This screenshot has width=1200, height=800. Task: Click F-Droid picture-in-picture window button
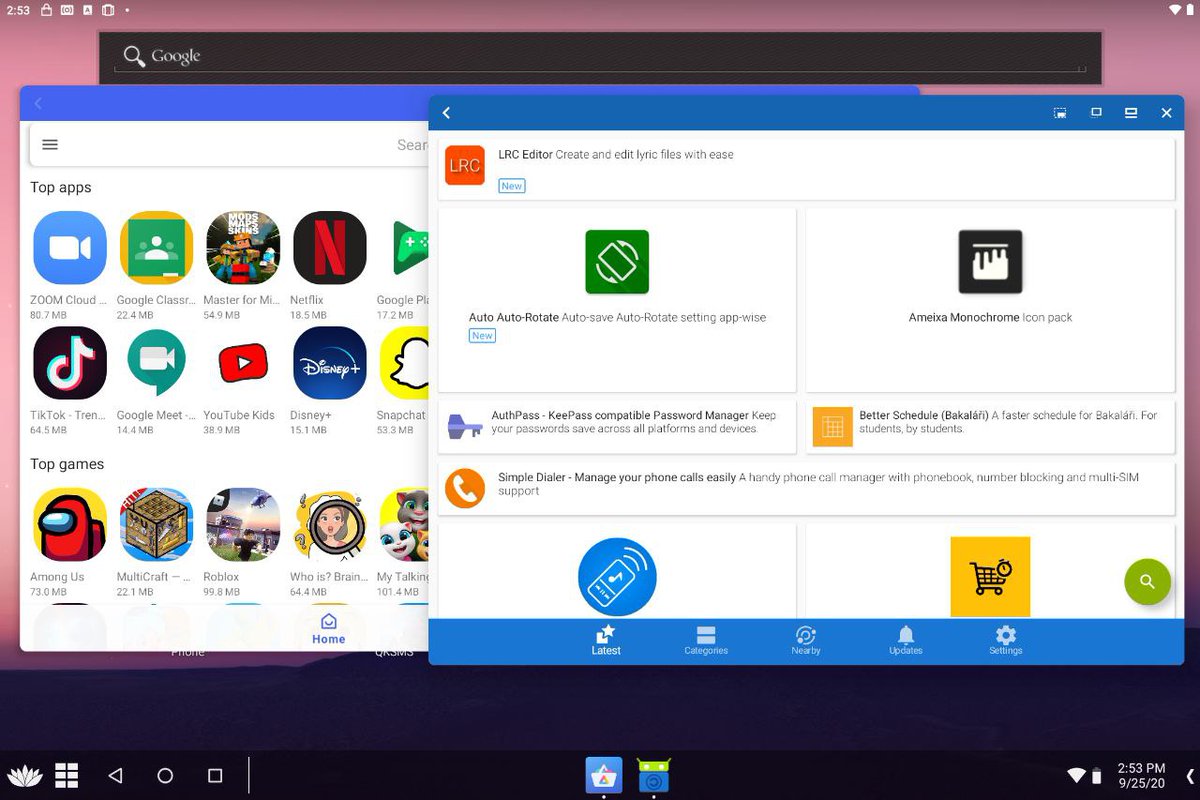[x=1060, y=113]
